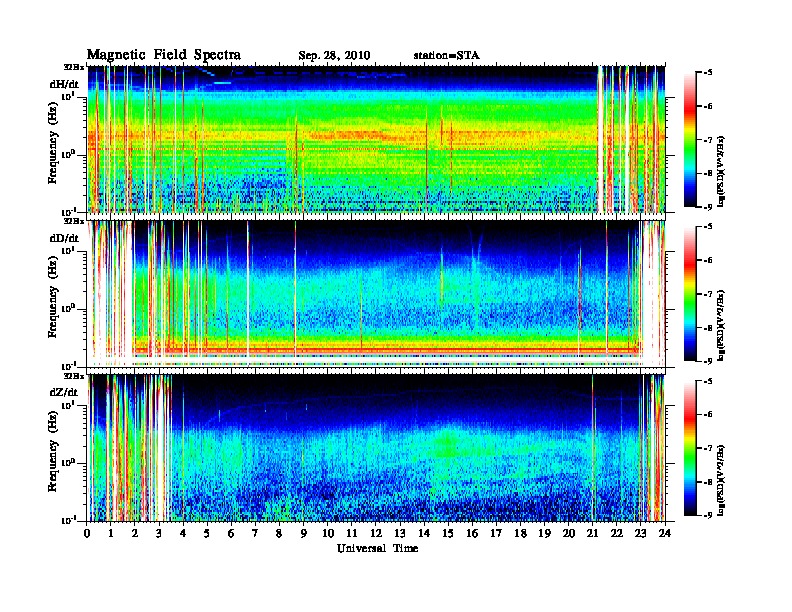Click the "10" hour tick label

328,533
